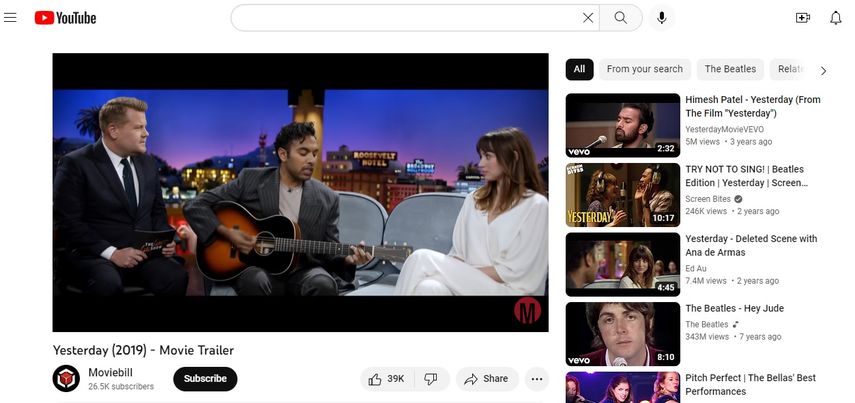Select The Beatles filter chip
Viewport: 855px width, 403px height.
pyautogui.click(x=730, y=69)
